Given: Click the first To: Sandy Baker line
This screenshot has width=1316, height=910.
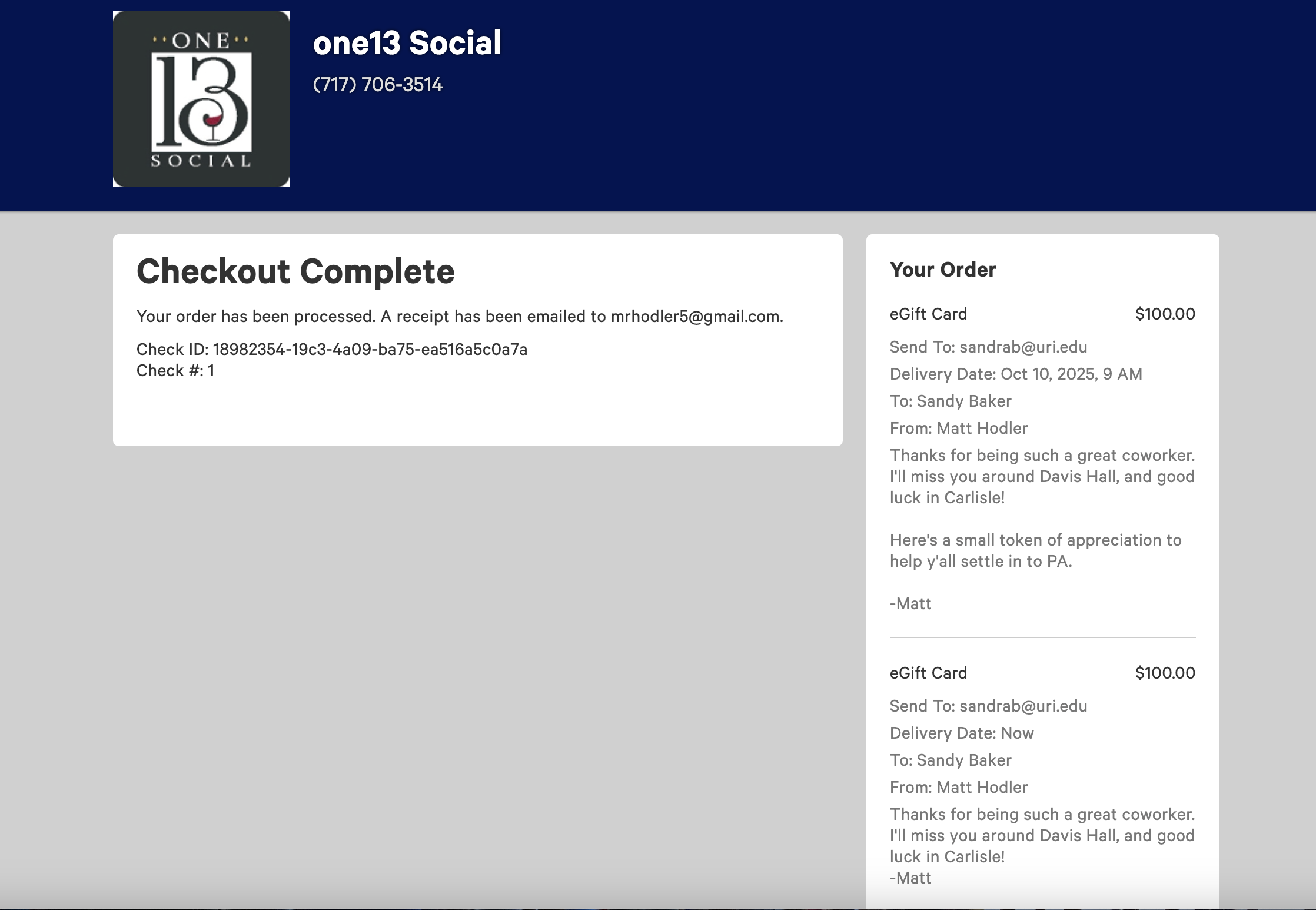Looking at the screenshot, I should 950,401.
